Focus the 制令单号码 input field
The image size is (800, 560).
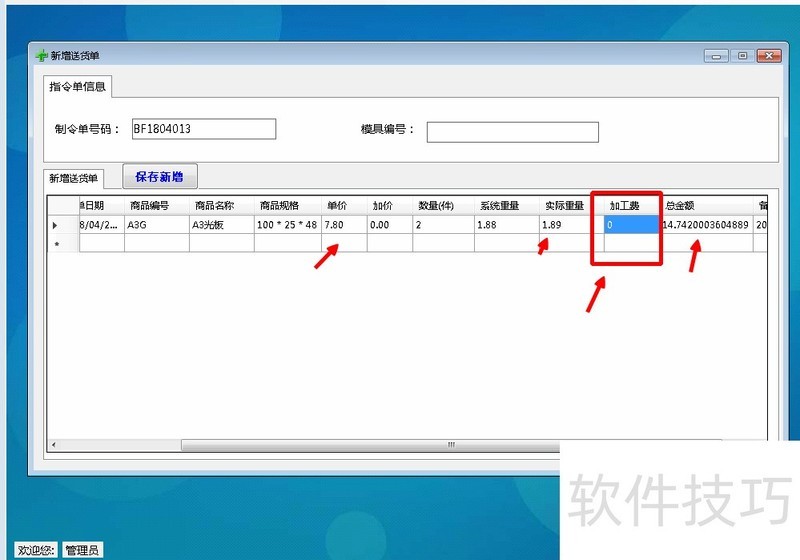(x=204, y=129)
